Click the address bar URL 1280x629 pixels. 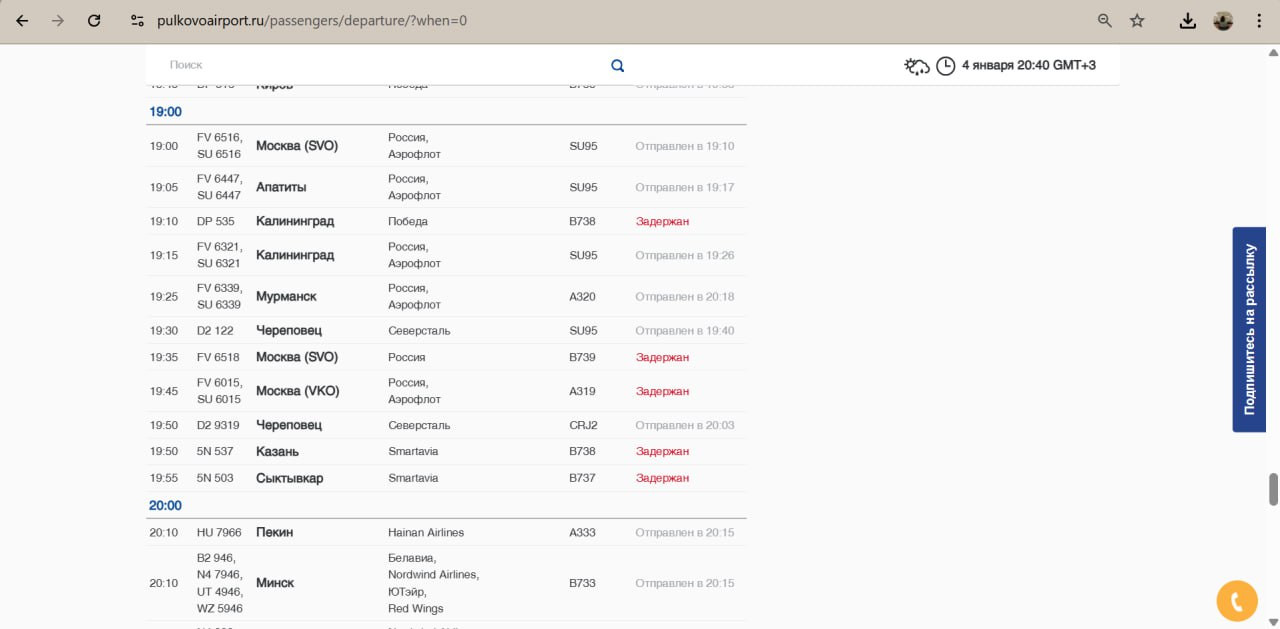312,20
